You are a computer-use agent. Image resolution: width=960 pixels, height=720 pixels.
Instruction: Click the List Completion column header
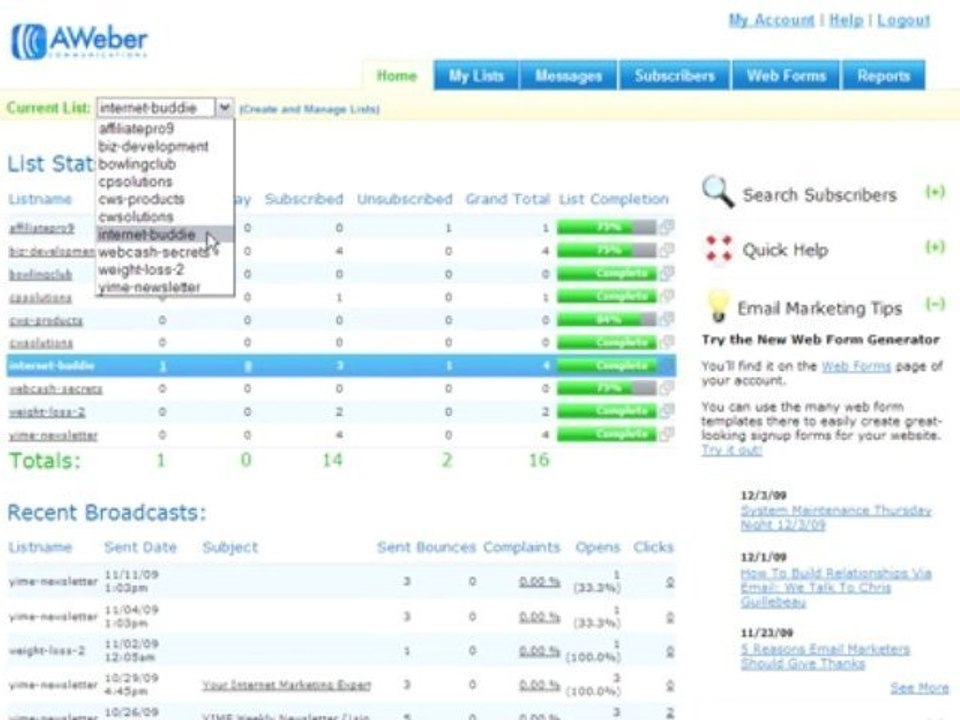coord(613,199)
